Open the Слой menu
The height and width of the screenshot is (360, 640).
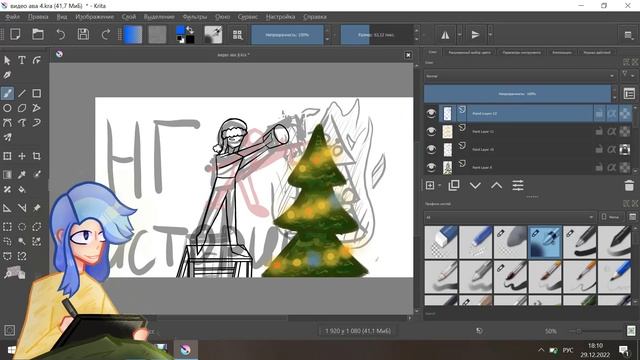tap(129, 17)
